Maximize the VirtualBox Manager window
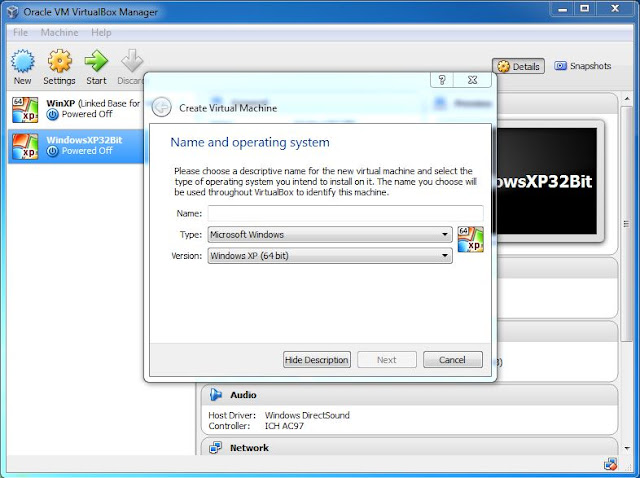Viewport: 640px width, 478px height. (x=585, y=9)
